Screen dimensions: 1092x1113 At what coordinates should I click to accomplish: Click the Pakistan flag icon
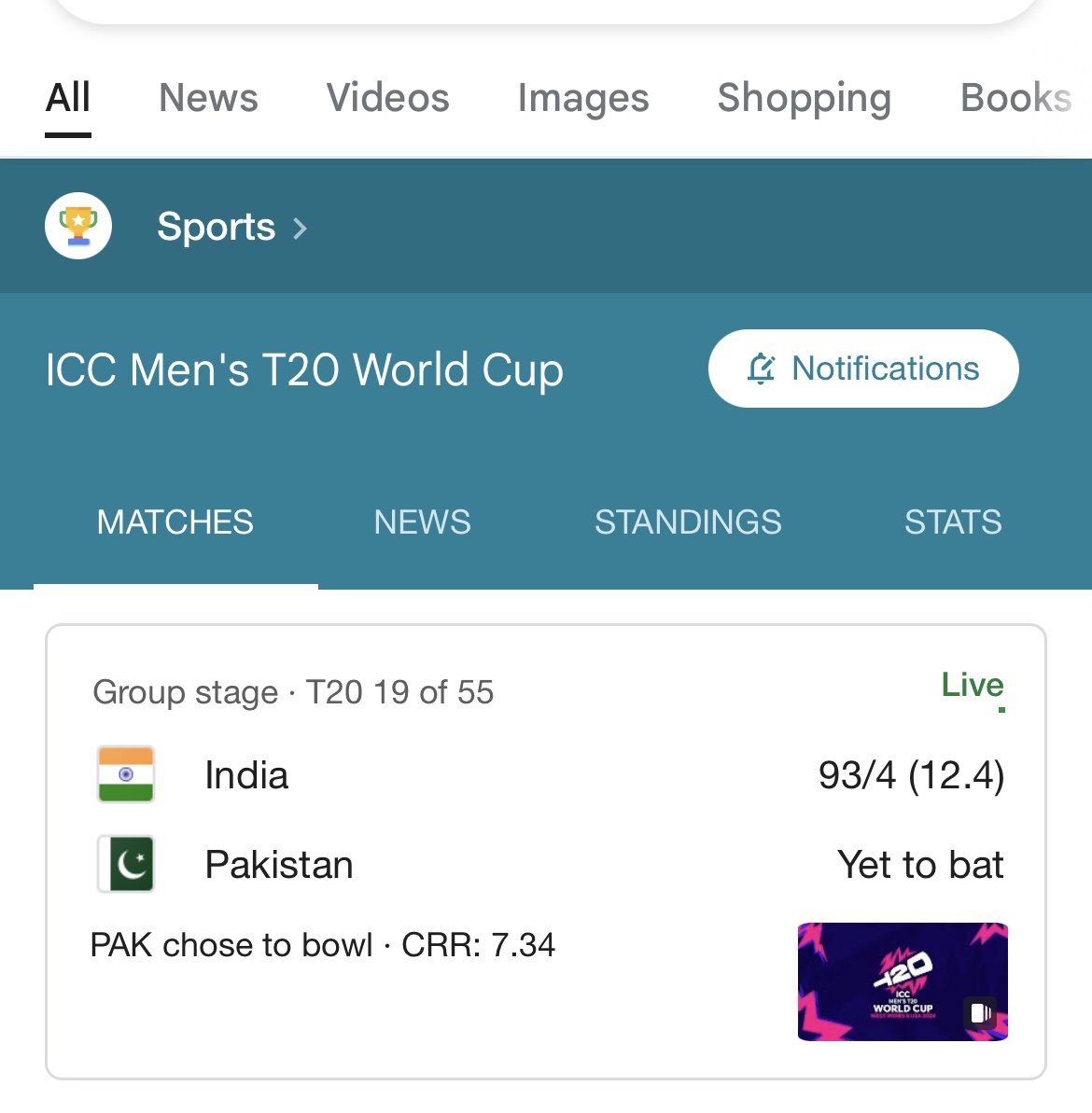pyautogui.click(x=126, y=864)
